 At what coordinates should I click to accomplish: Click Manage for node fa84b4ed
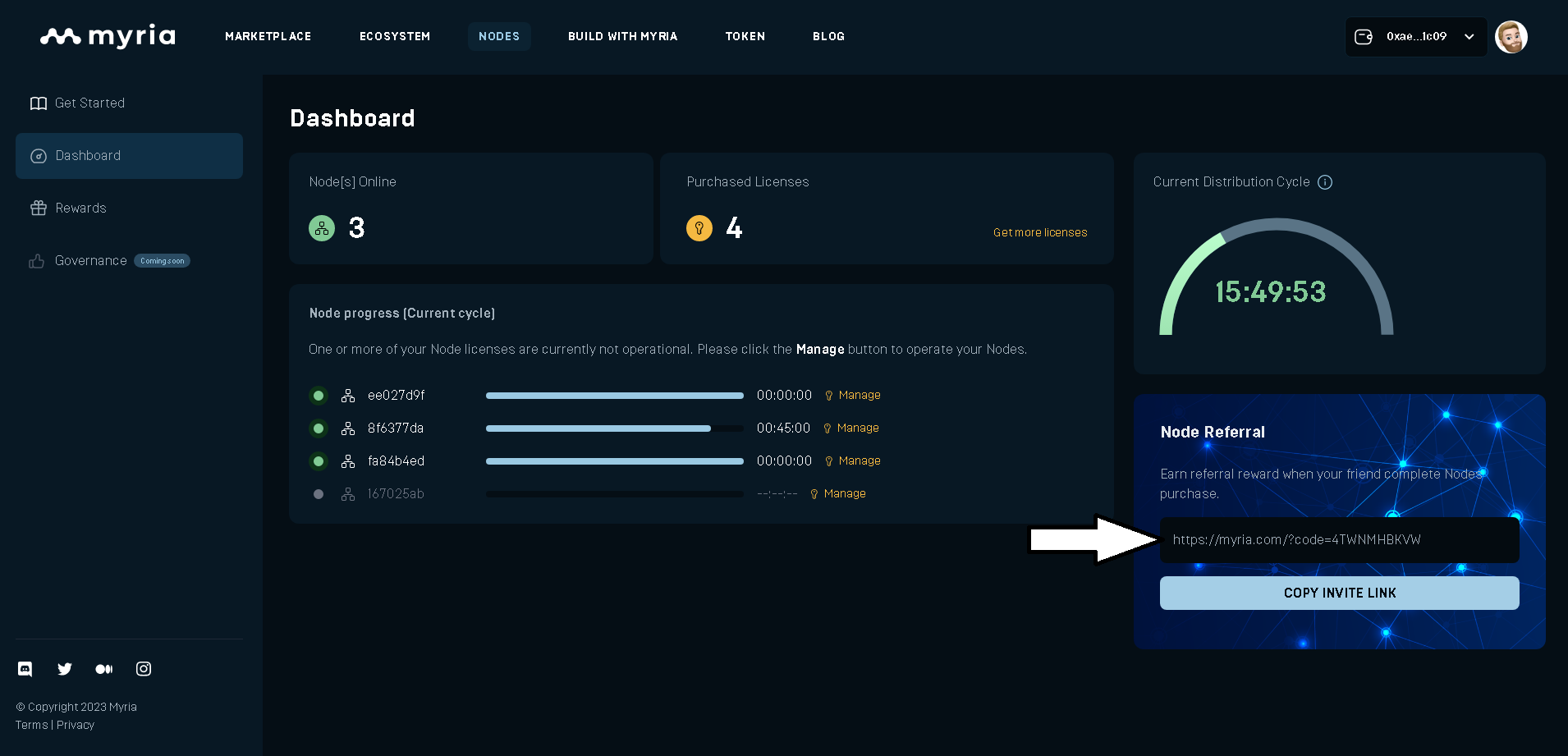coord(853,460)
